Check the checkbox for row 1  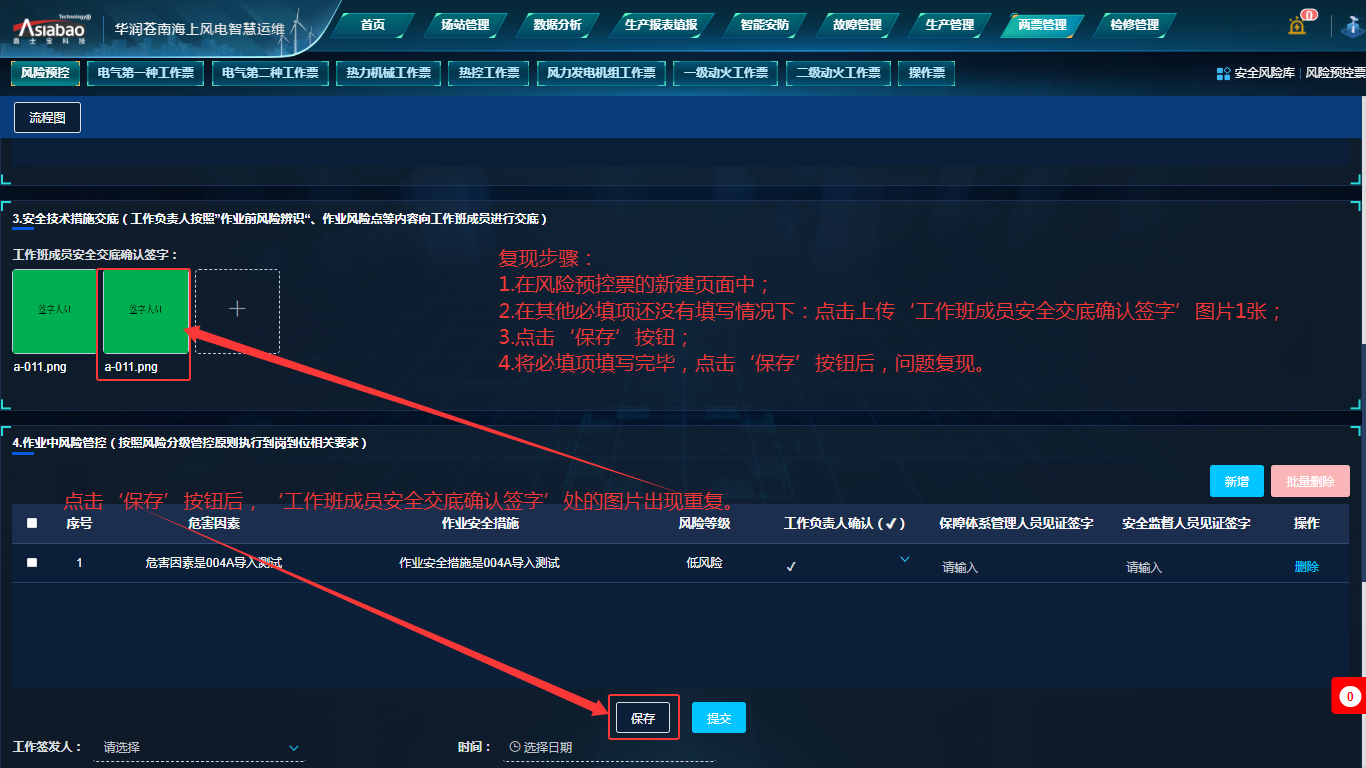click(32, 563)
